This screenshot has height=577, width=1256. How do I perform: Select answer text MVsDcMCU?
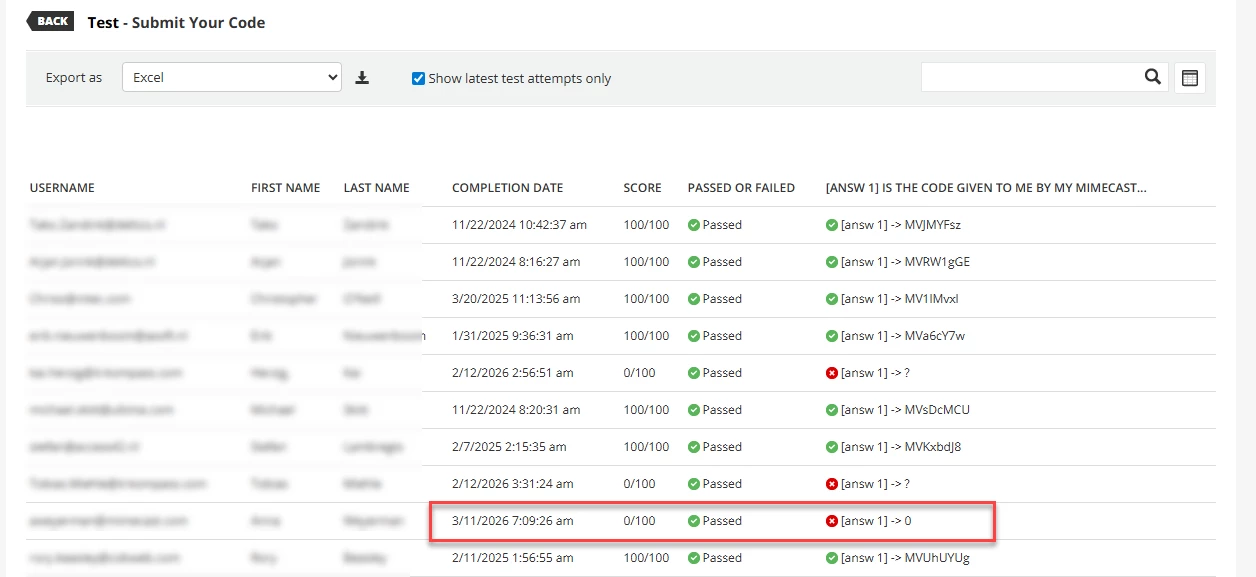tap(937, 410)
